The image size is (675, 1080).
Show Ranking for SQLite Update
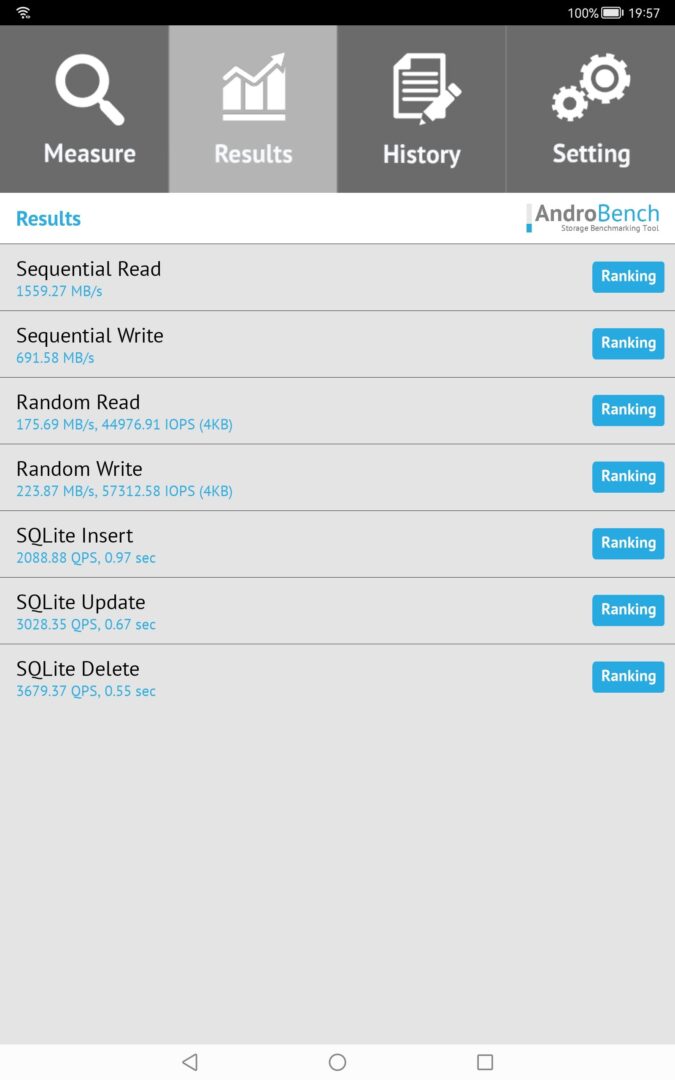coord(628,610)
